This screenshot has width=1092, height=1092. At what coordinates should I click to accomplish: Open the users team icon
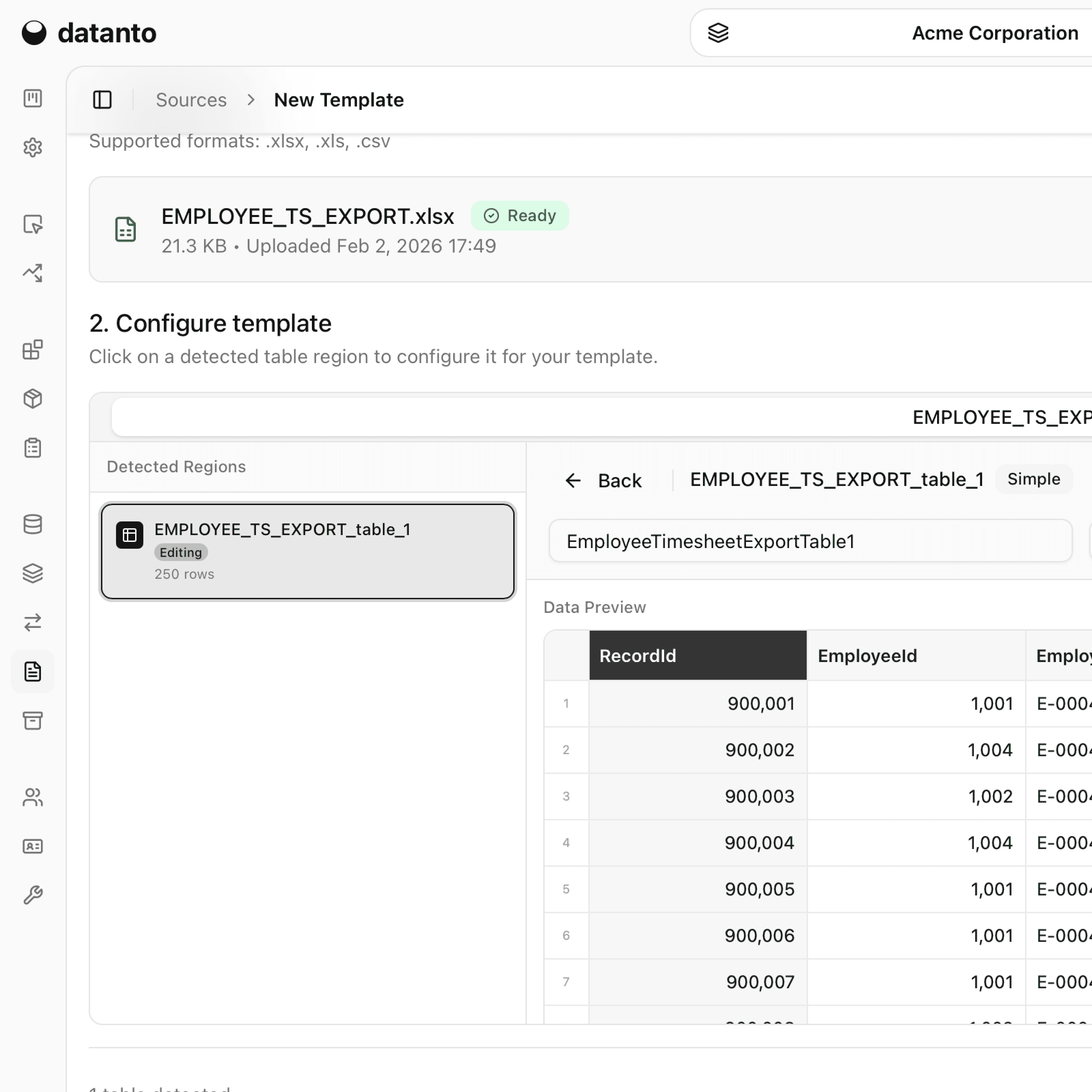pos(33,797)
